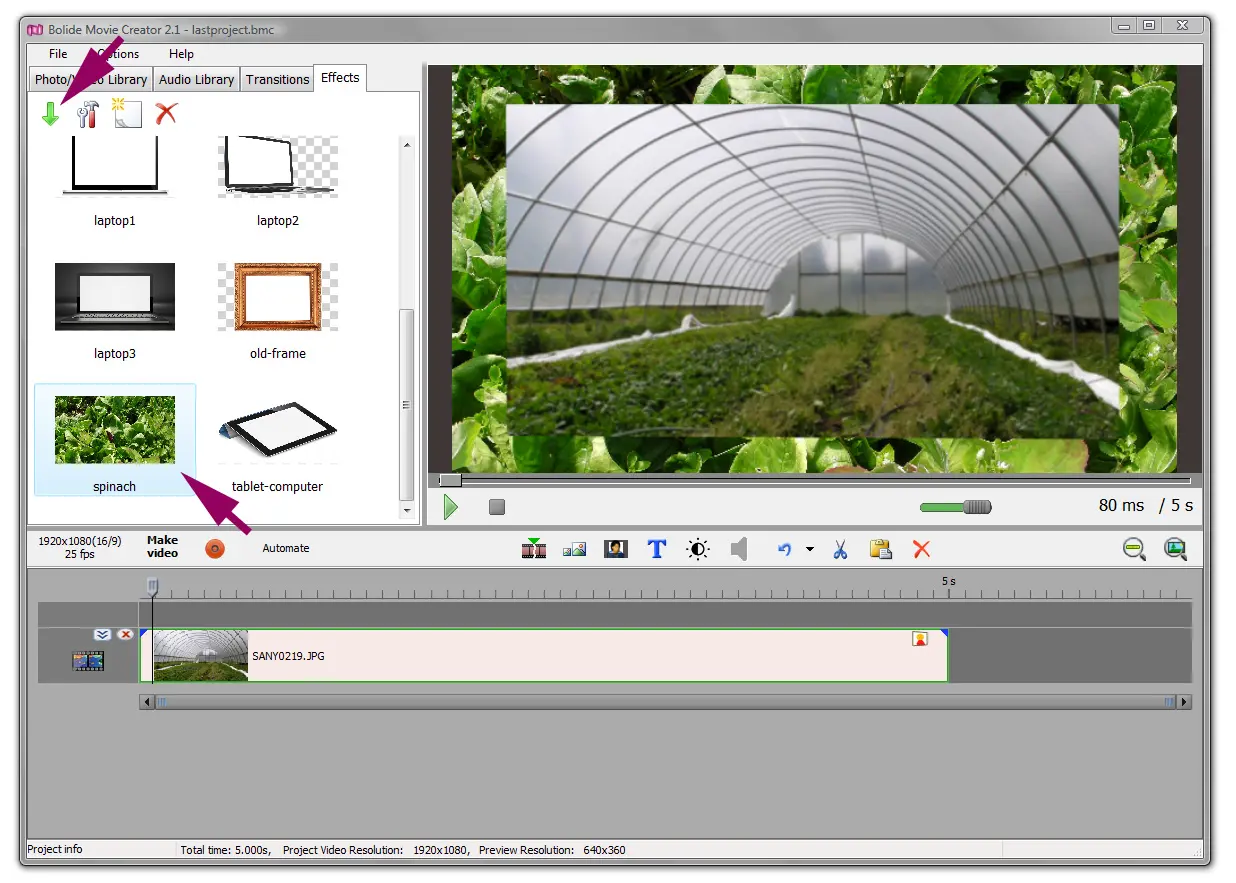1236x883 pixels.
Task: Click the orange disc record icon
Action: (214, 548)
